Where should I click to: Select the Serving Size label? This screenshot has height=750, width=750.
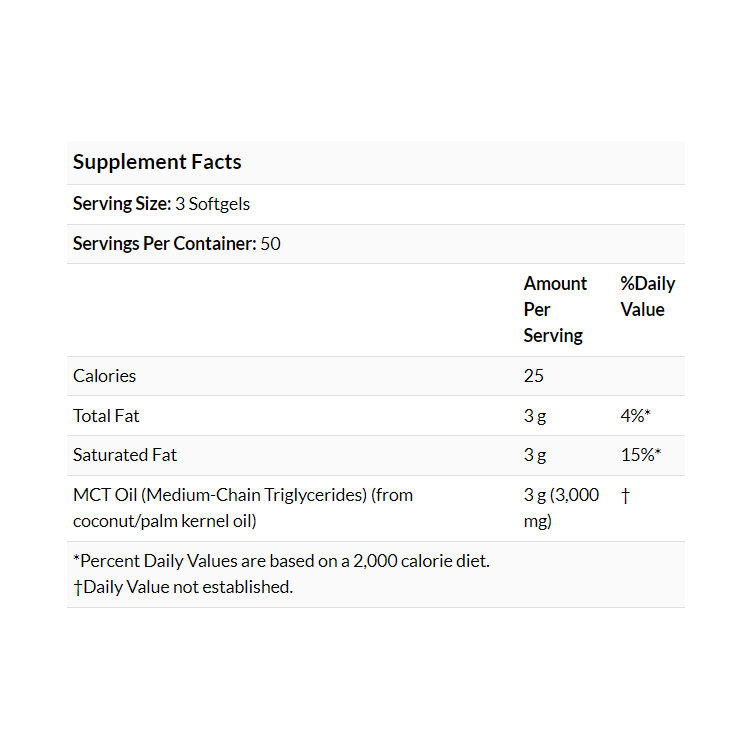pyautogui.click(x=121, y=204)
